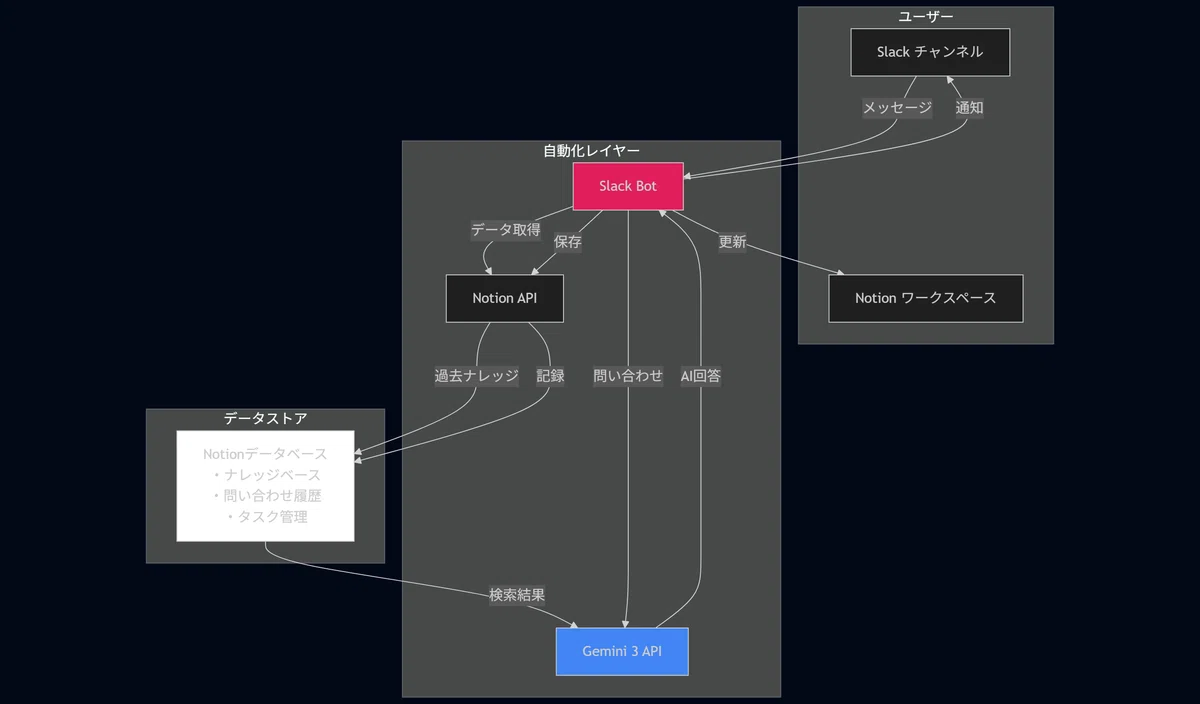The width and height of the screenshot is (1200, 704).
Task: Click the Slack チャンネル node
Action: (x=930, y=52)
